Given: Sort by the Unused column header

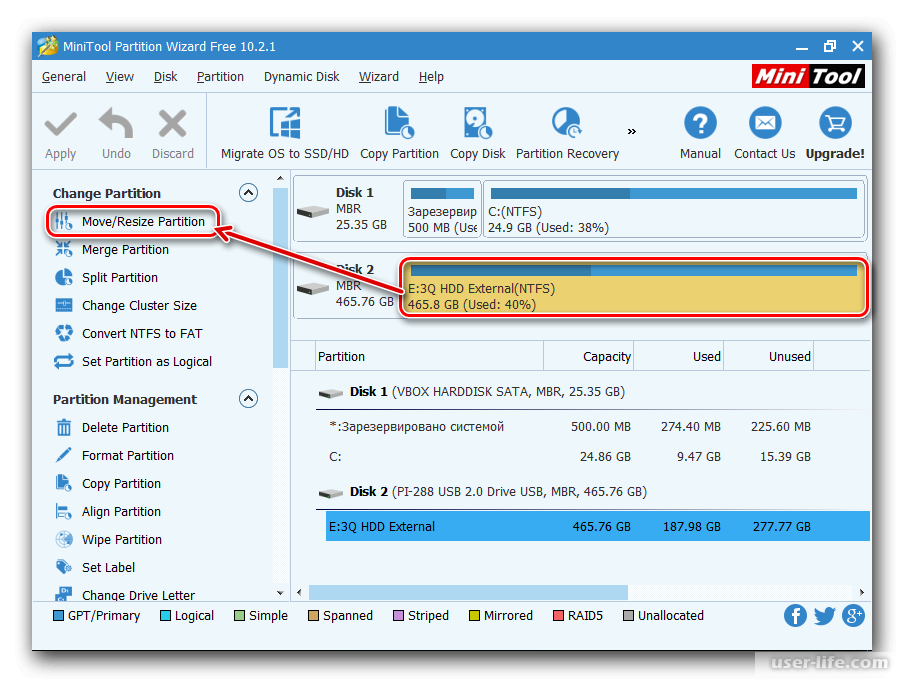Looking at the screenshot, I should coord(769,356).
